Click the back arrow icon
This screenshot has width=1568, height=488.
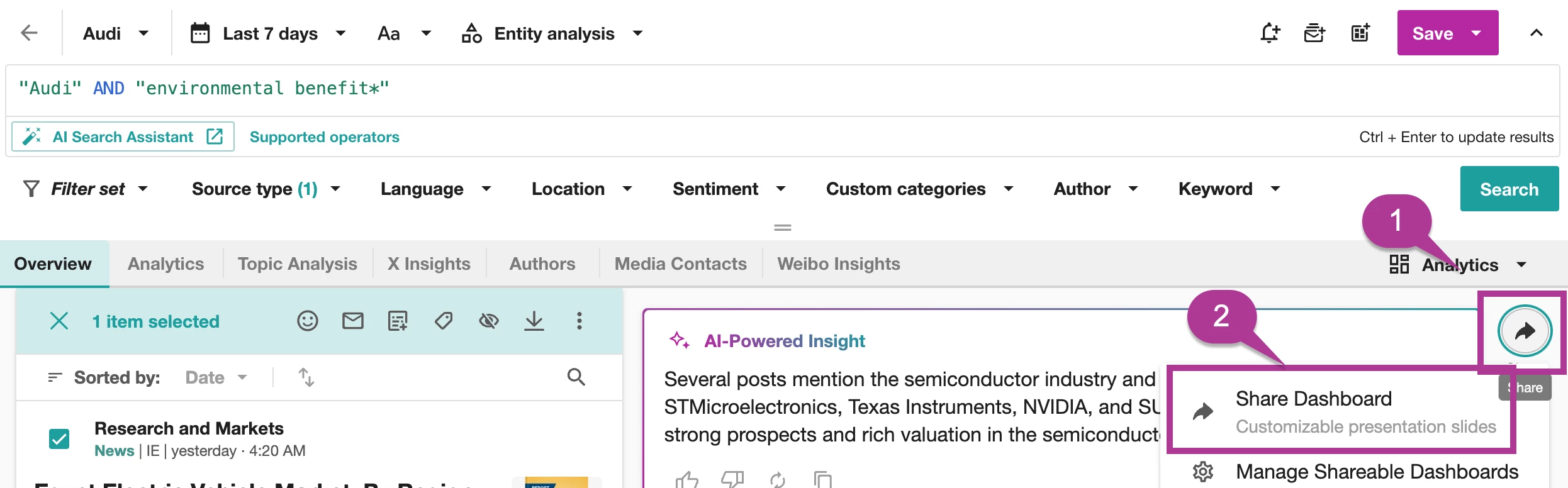[30, 33]
